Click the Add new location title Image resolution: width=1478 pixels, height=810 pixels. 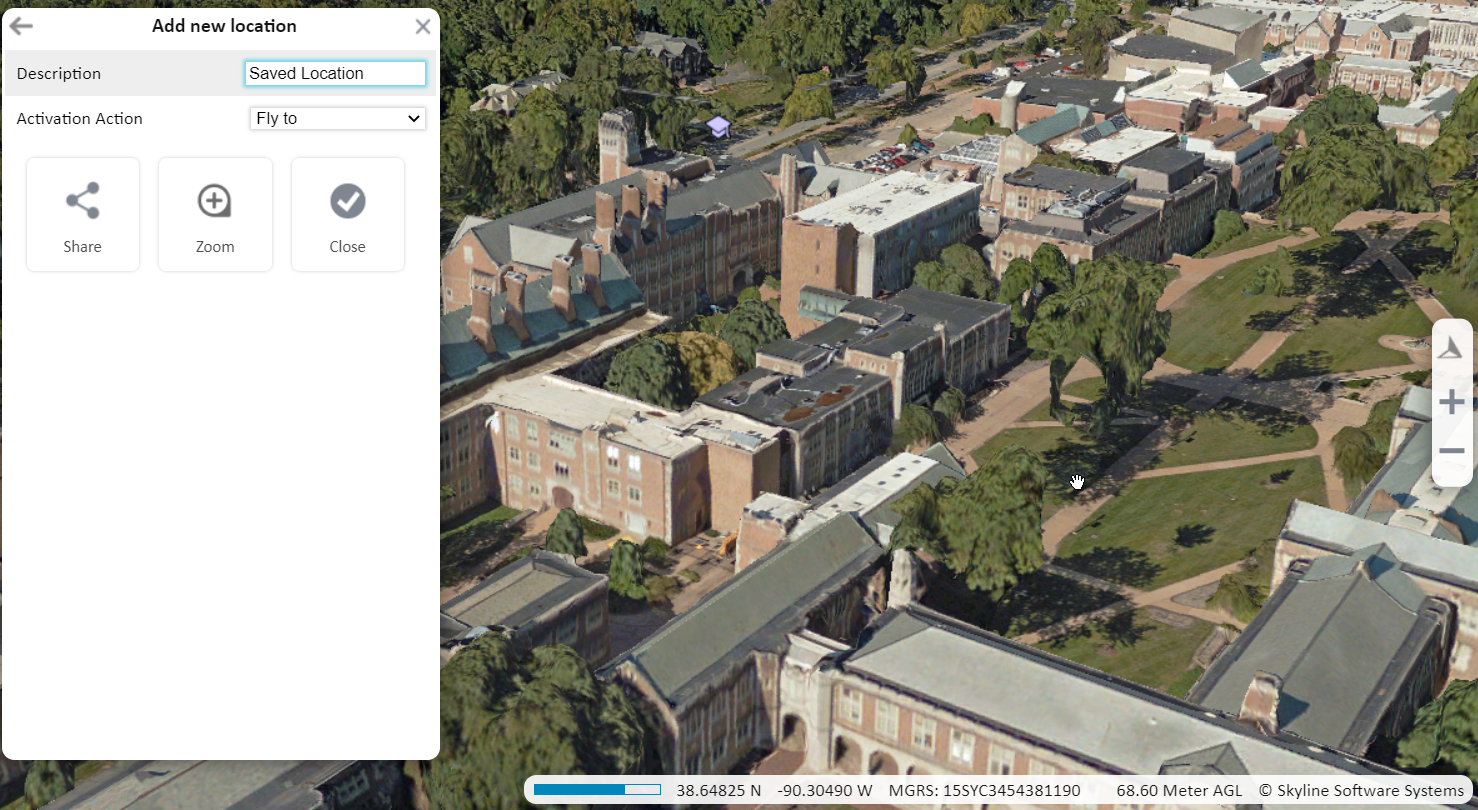224,26
